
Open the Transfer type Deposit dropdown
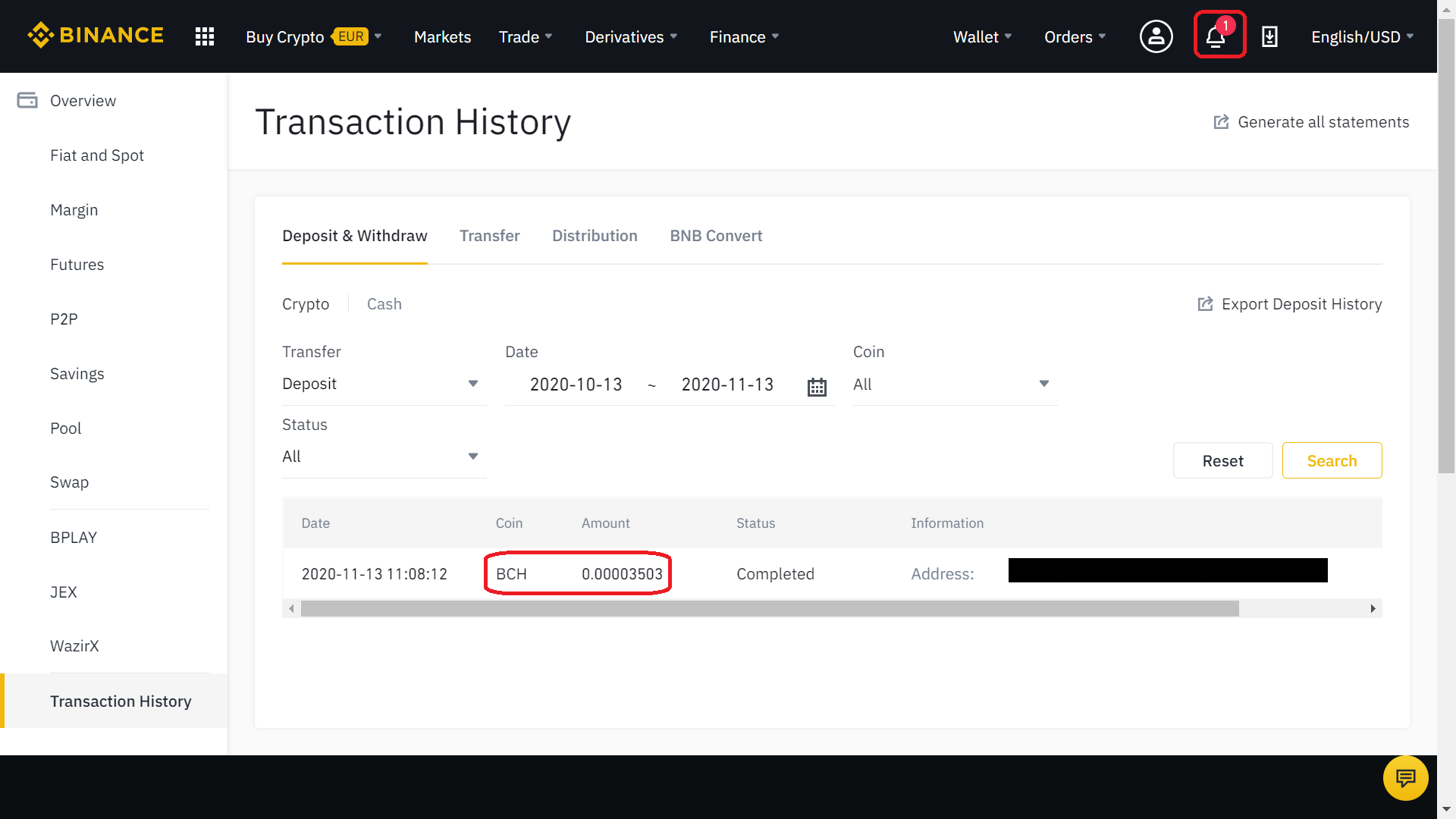click(x=384, y=384)
